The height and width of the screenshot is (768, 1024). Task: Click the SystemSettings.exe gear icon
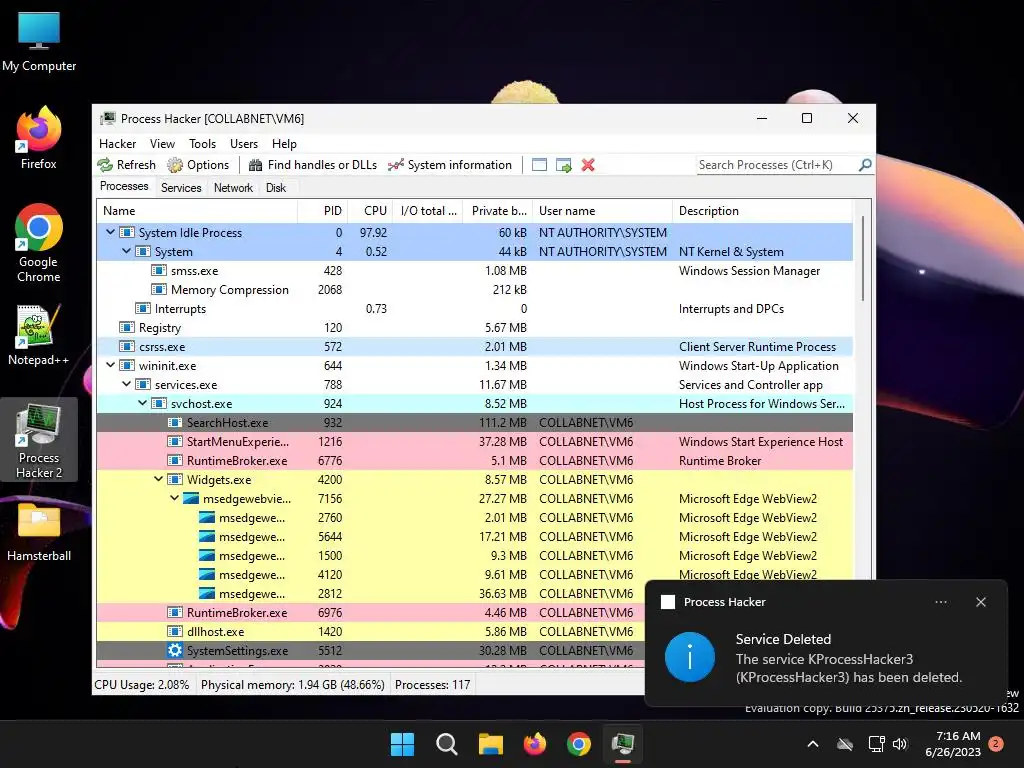pyautogui.click(x=174, y=650)
